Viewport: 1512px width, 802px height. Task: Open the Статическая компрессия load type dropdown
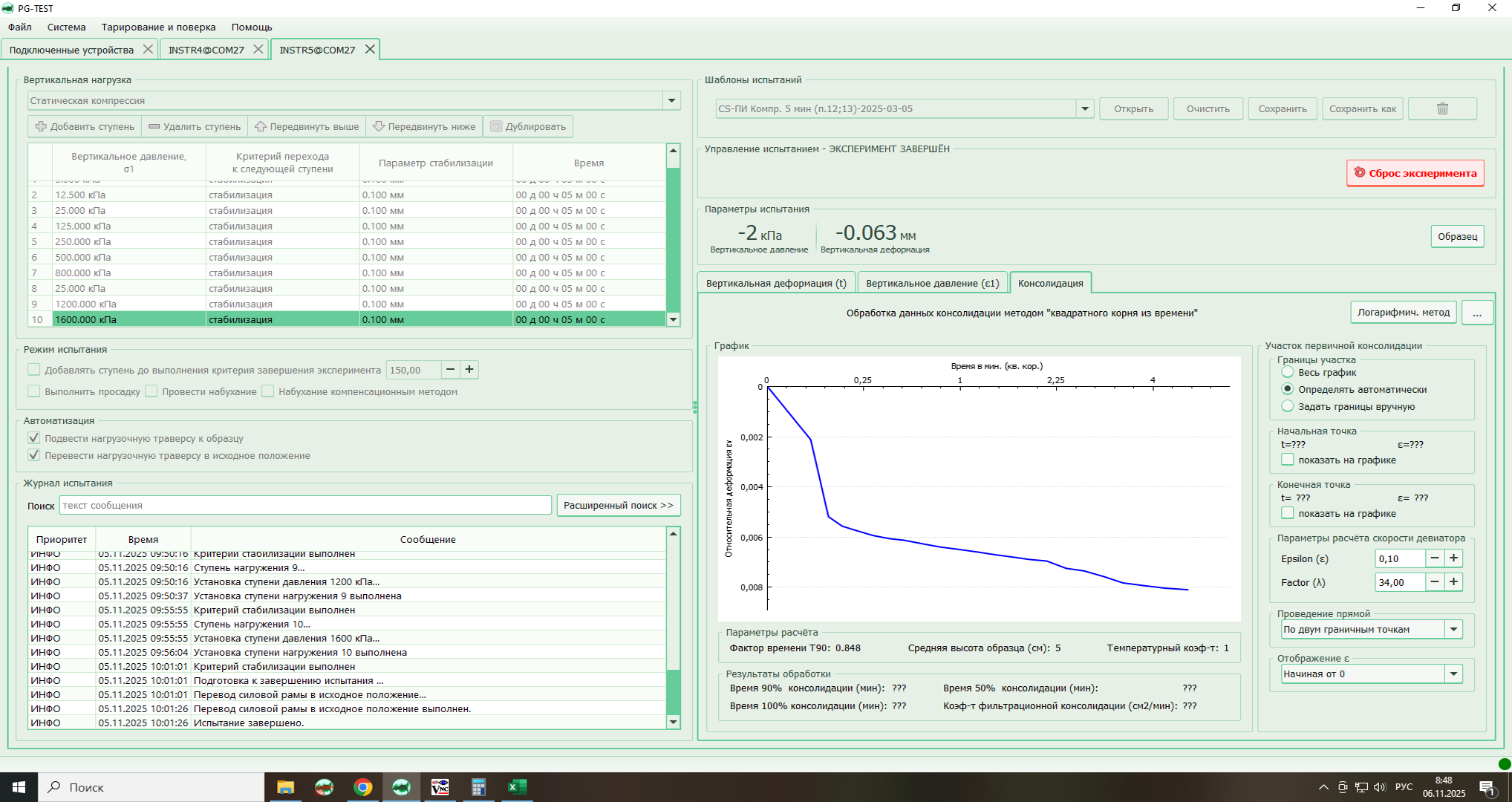(x=671, y=100)
